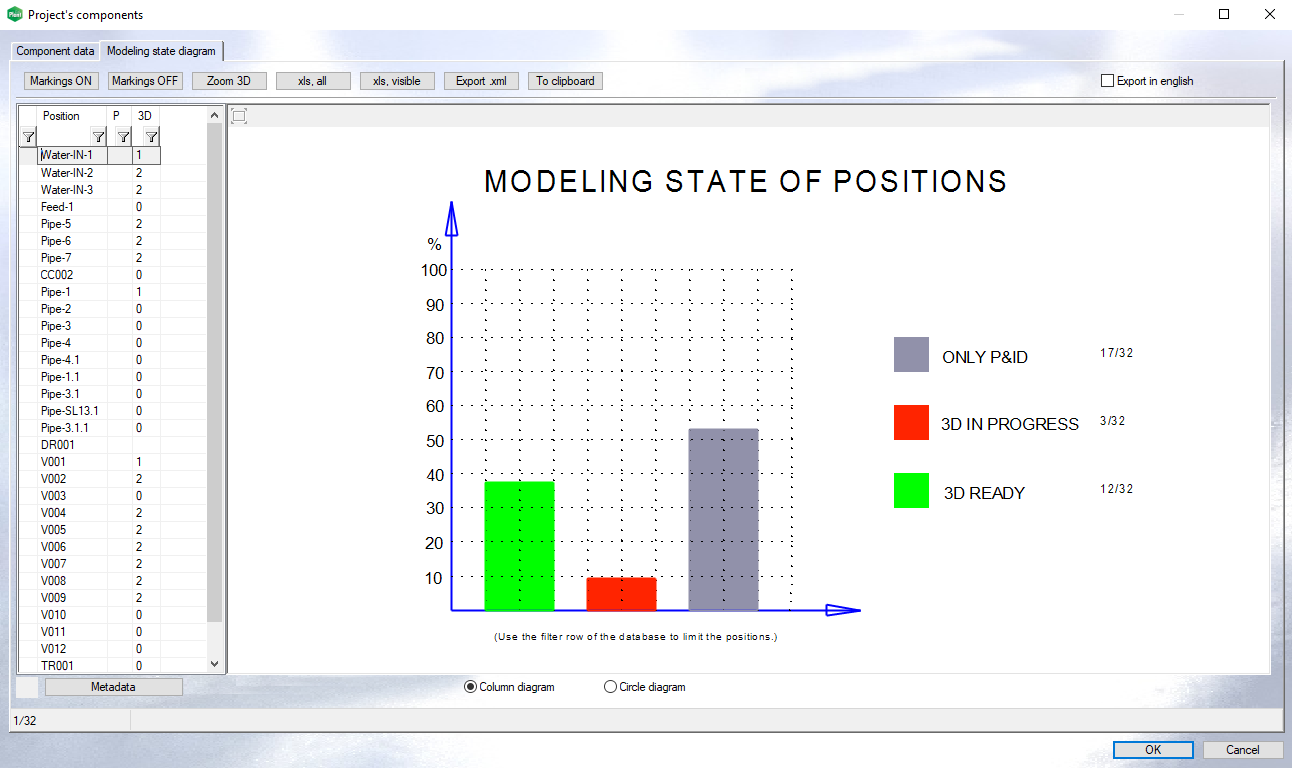Screen dimensions: 1292x768
Task: Open the Metadata button below the list
Action: [x=113, y=687]
